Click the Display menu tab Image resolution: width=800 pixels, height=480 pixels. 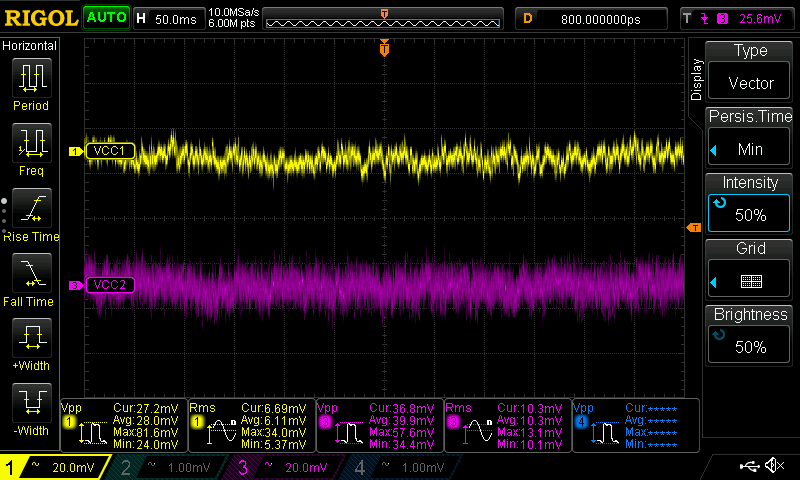(696, 79)
